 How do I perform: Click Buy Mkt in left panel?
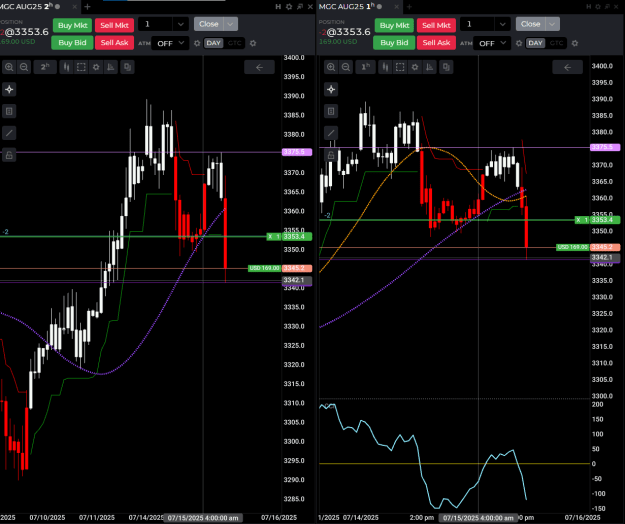pyautogui.click(x=73, y=25)
